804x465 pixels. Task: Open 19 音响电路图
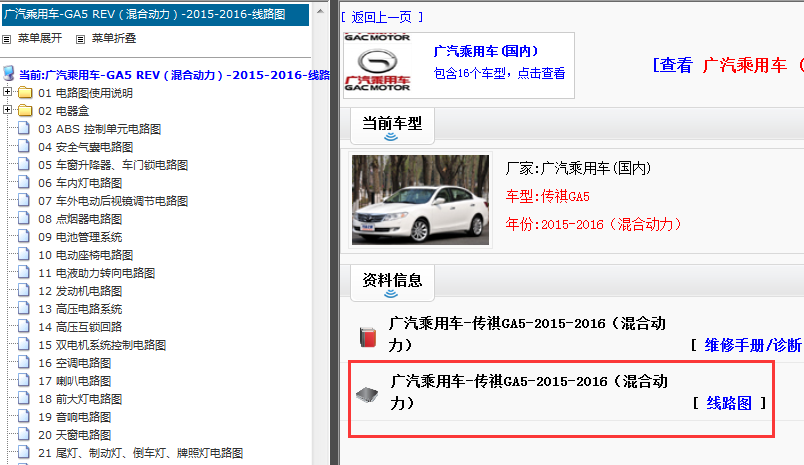(74, 417)
